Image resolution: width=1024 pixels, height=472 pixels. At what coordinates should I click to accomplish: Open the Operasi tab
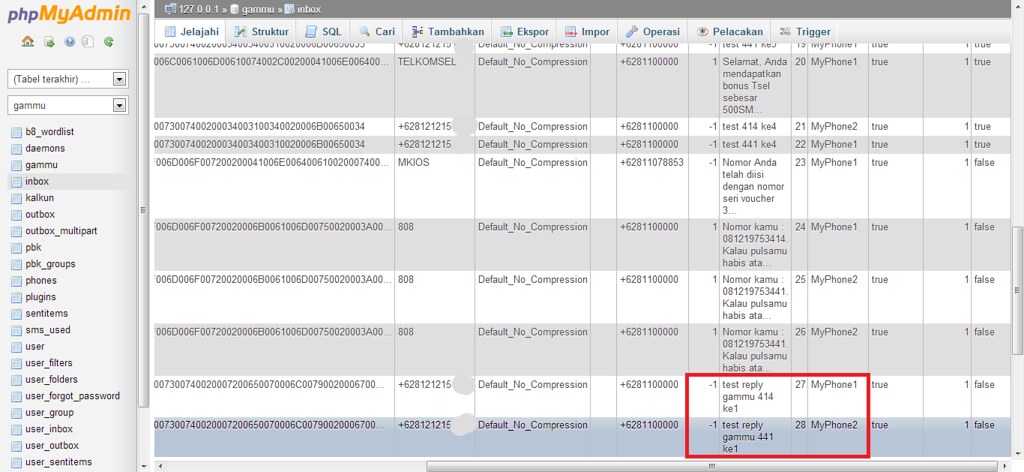click(652, 31)
